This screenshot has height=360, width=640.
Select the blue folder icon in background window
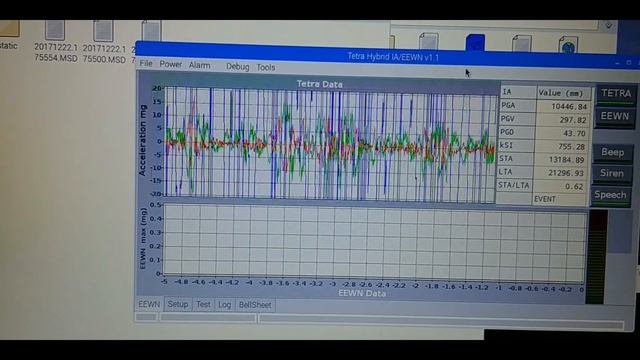(x=476, y=43)
